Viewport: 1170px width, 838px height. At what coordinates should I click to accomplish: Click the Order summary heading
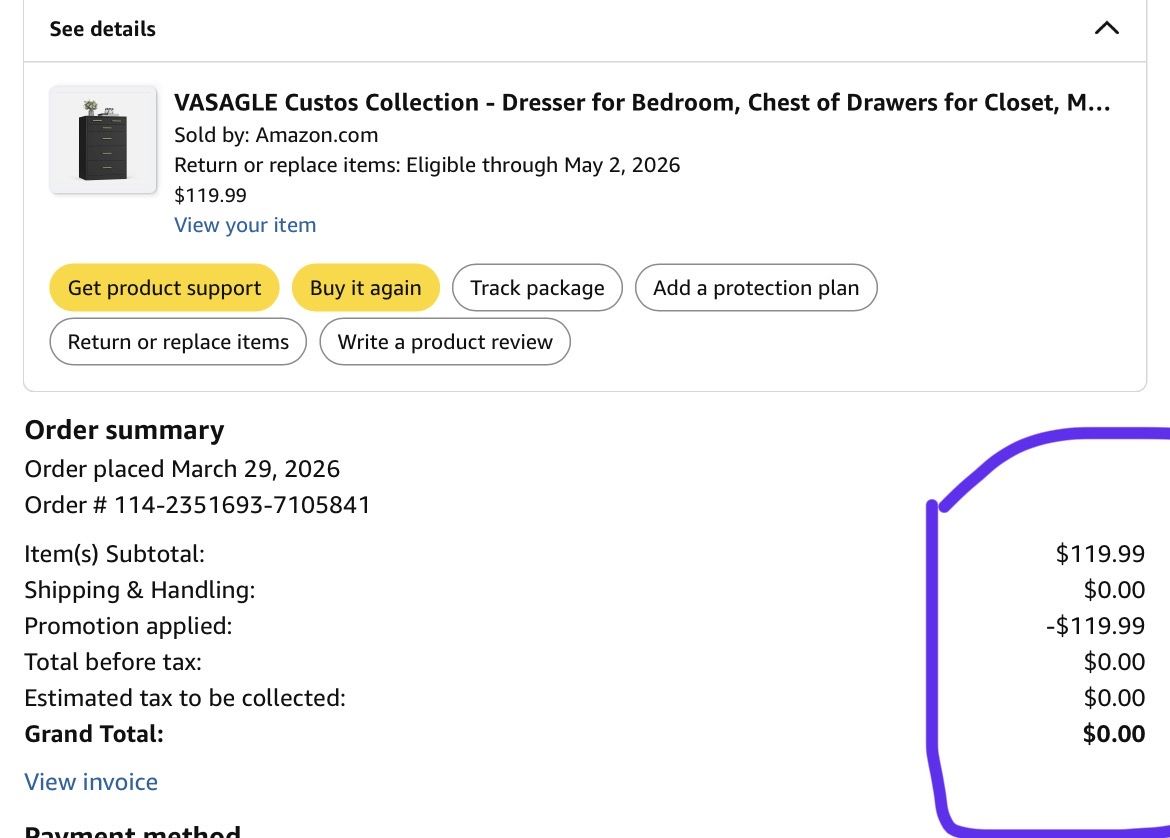pos(124,430)
